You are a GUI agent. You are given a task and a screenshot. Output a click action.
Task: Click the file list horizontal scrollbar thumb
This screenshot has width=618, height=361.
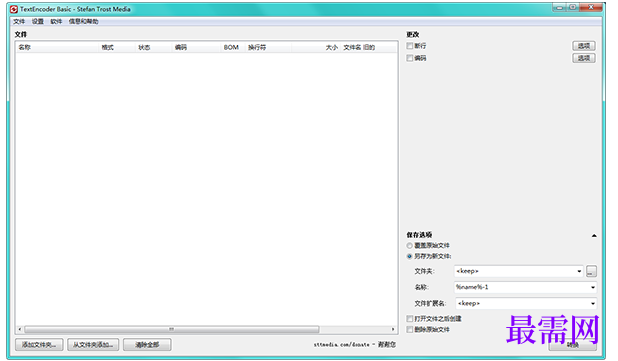[172, 329]
